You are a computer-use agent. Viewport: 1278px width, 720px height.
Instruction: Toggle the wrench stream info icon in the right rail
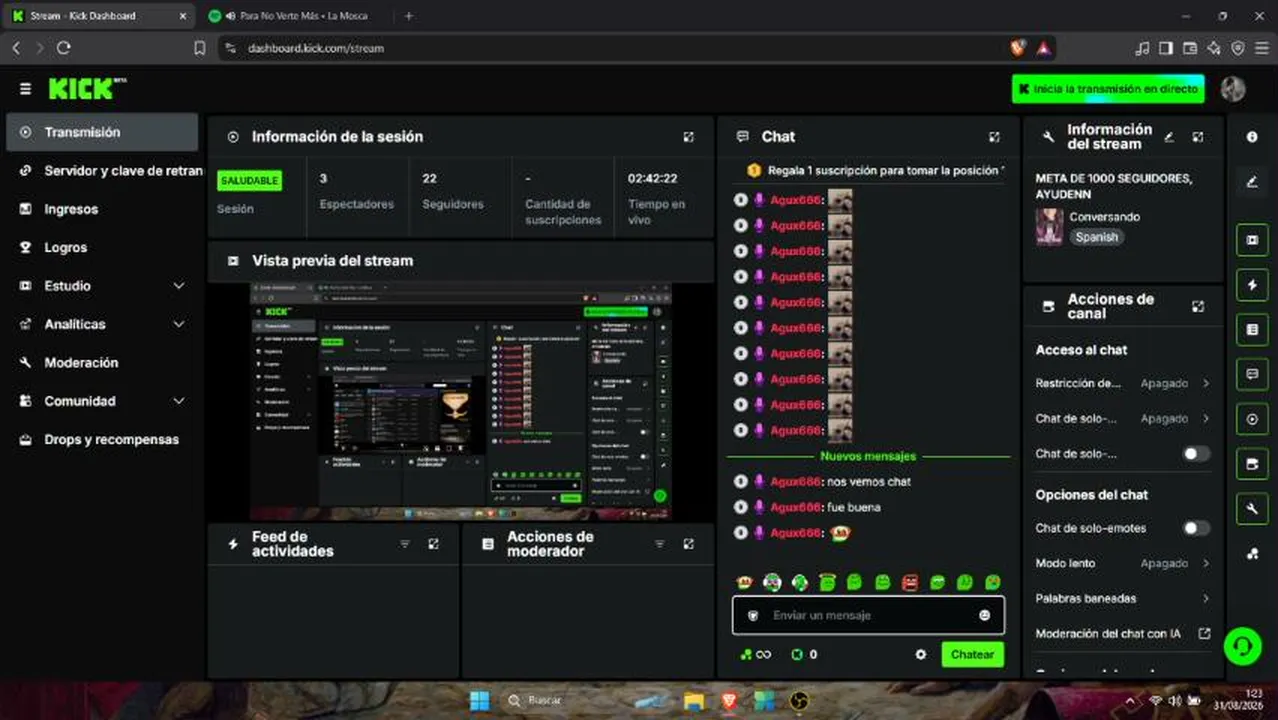pyautogui.click(x=1252, y=508)
